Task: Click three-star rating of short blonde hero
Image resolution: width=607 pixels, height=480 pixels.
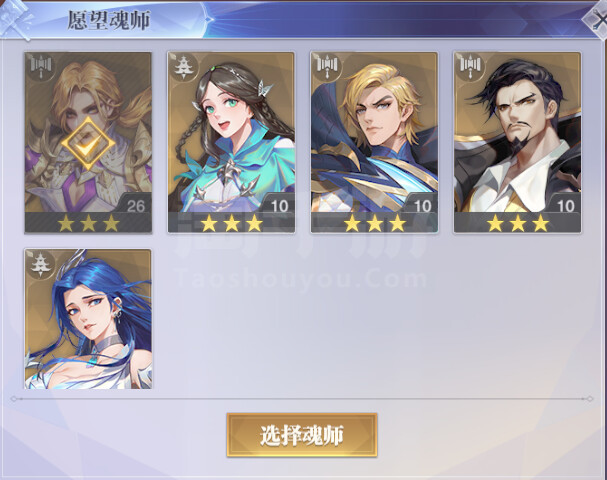Action: pos(375,223)
